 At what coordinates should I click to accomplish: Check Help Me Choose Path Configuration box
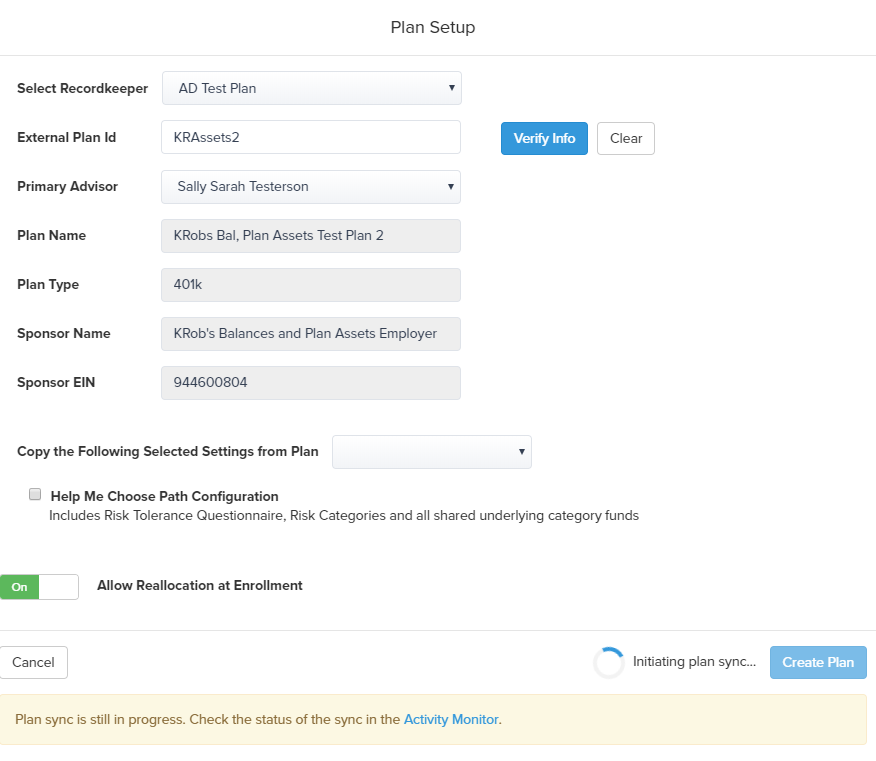pos(35,494)
